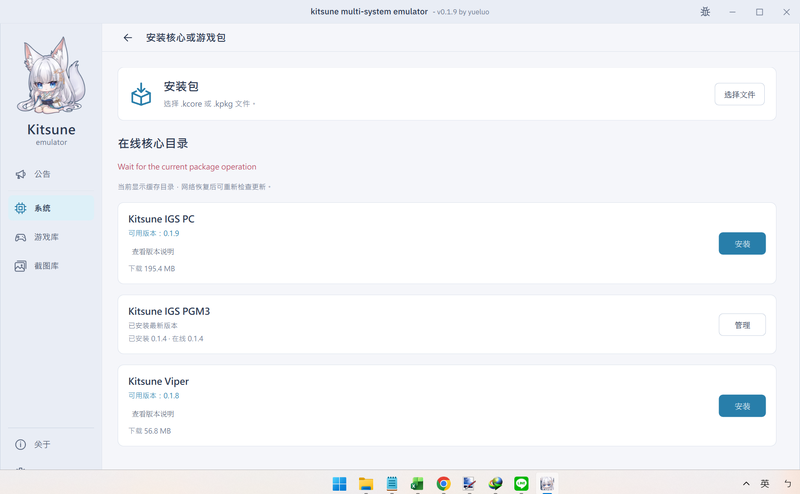Screen dimensions: 800x494
Task: Click '下载 56.8 MB' text
Action: tap(149, 431)
